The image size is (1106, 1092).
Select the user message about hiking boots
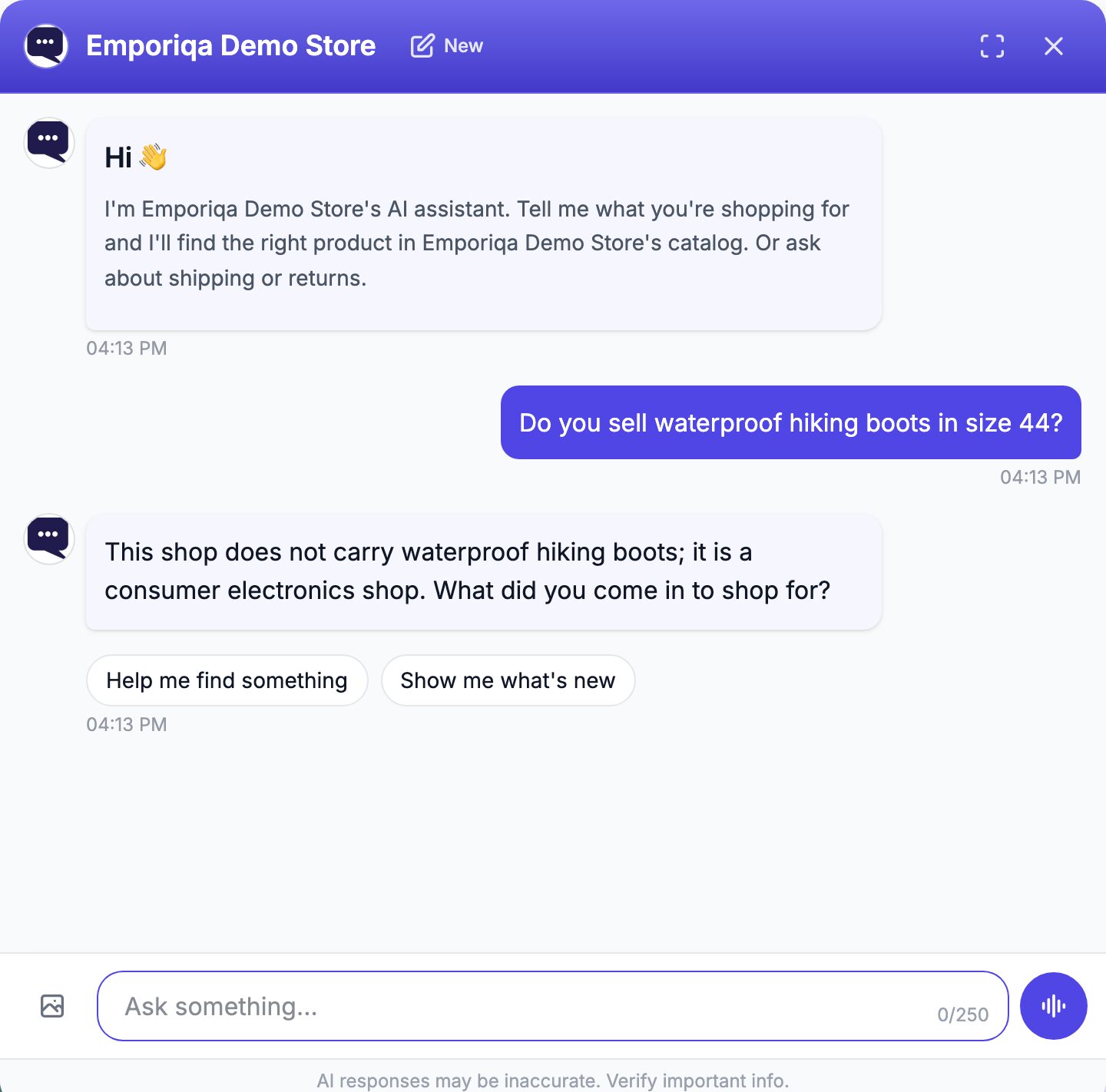click(791, 422)
